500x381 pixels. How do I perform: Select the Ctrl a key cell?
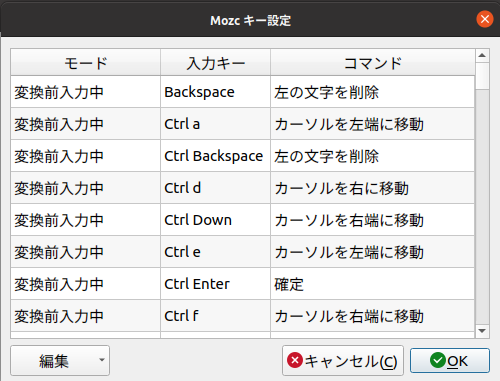[x=215, y=124]
